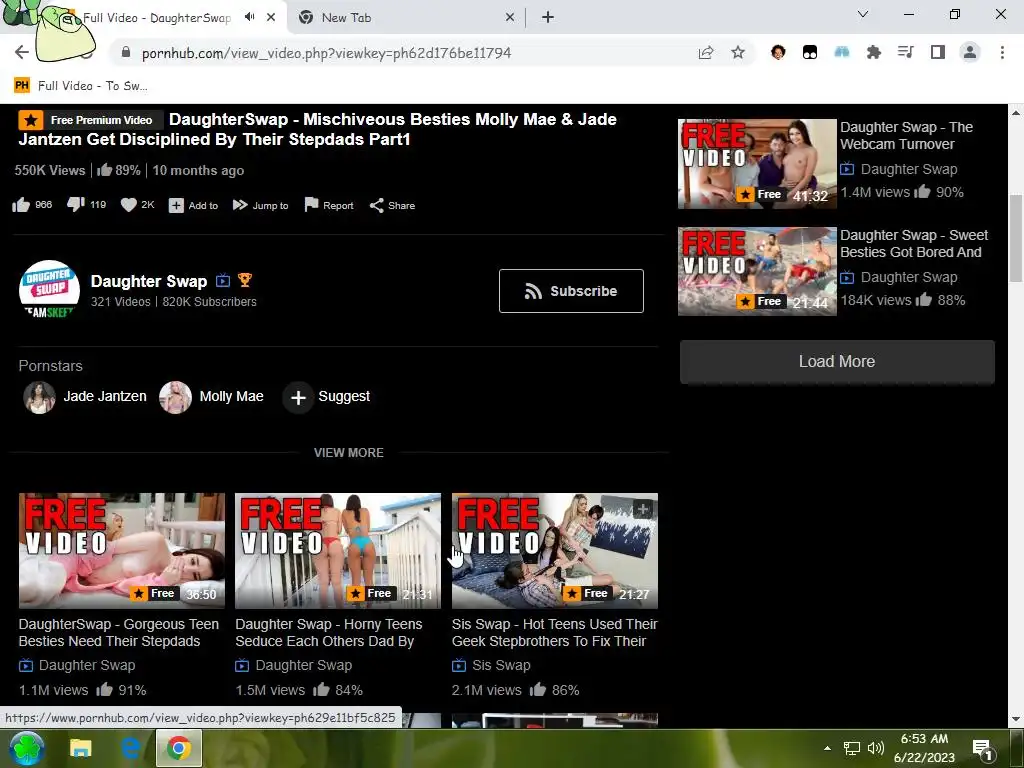Viewport: 1024px width, 768px height.
Task: Click the scrollbar down arrow
Action: 1016,718
